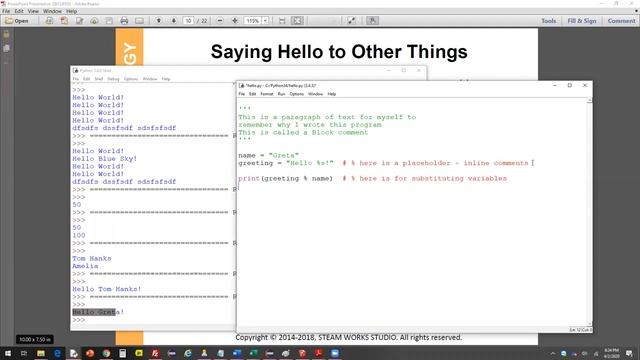
Task: Go to previous page with up arrow icon
Action: 158,21
